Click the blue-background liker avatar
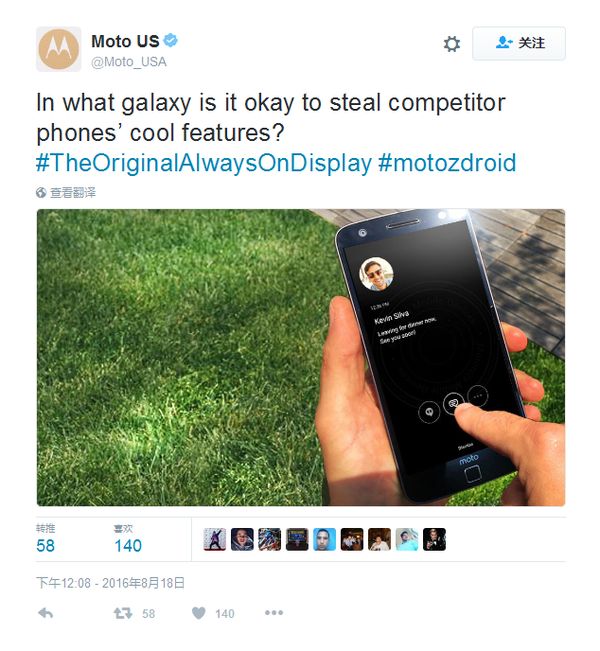 [324, 539]
